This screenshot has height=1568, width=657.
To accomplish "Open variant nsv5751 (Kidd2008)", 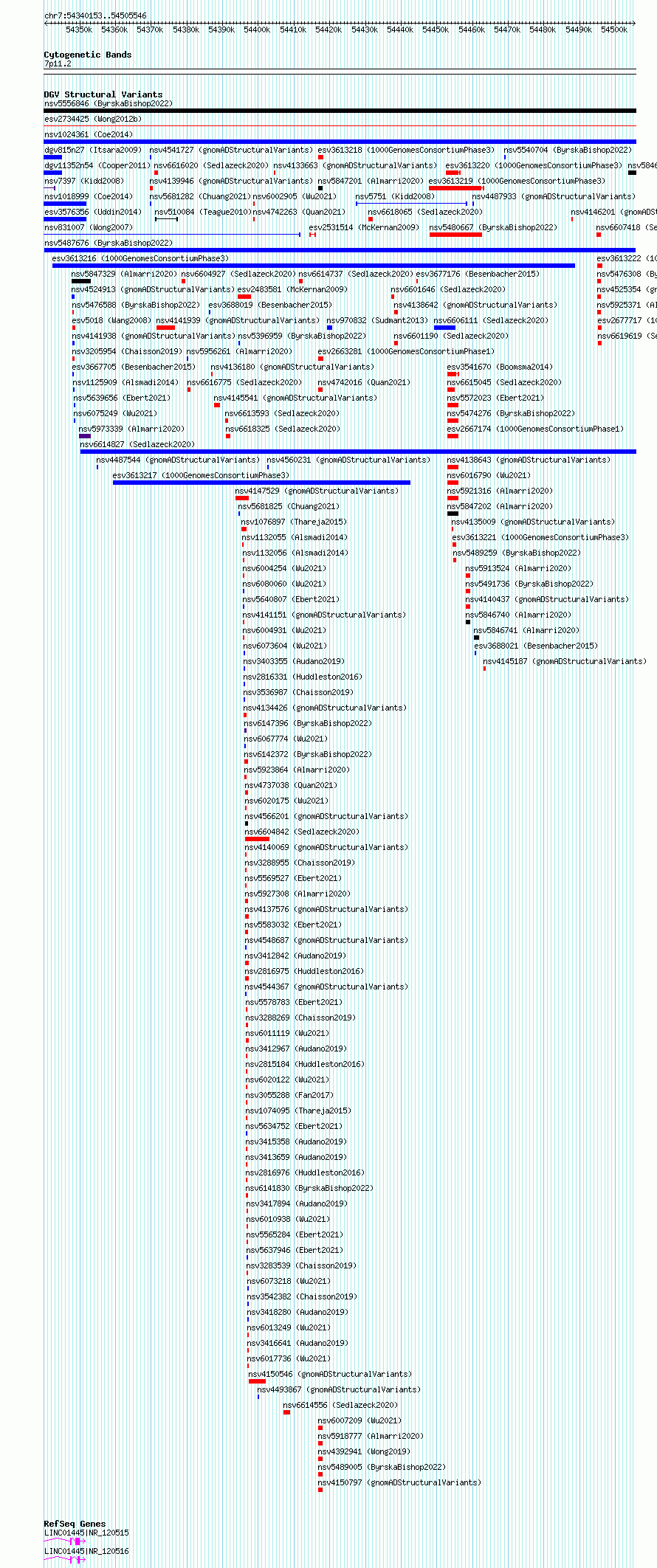I will click(x=395, y=196).
